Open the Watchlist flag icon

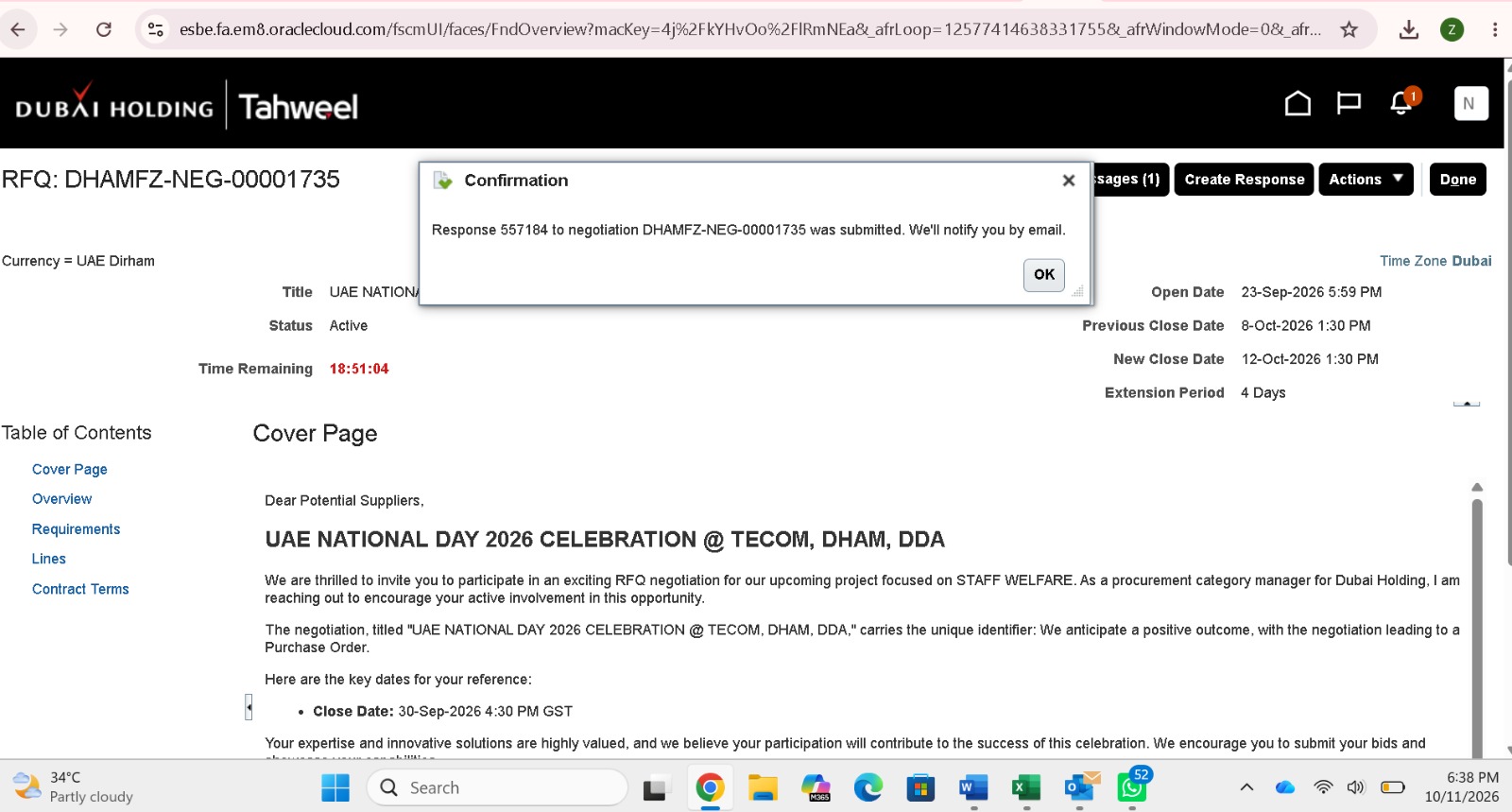click(1349, 103)
